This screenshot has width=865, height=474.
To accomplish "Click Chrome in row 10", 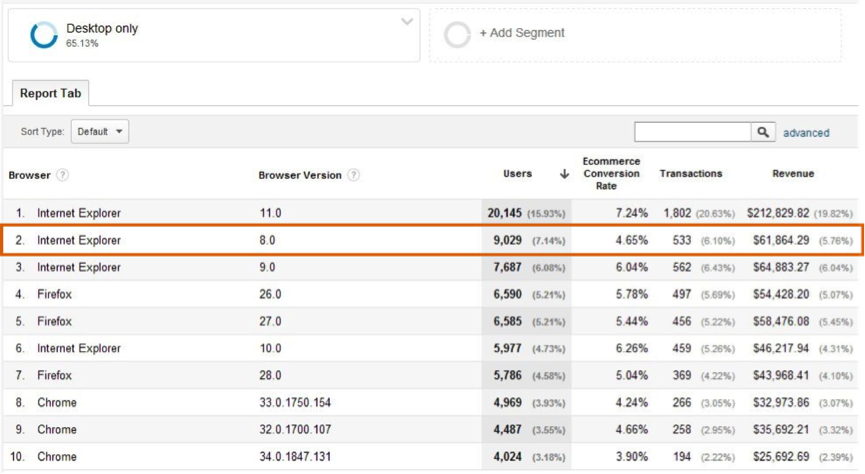I will 57,456.
